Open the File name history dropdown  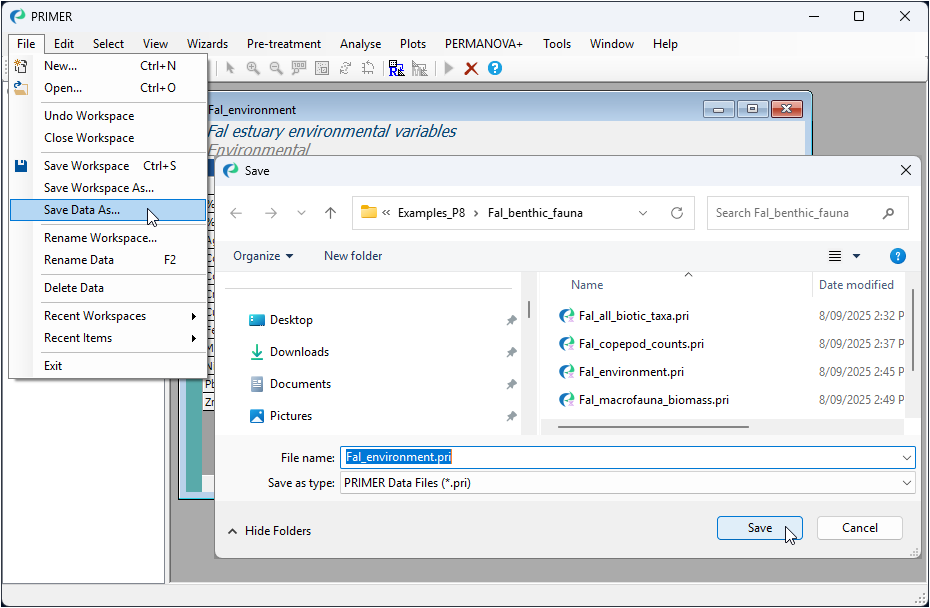coord(906,458)
